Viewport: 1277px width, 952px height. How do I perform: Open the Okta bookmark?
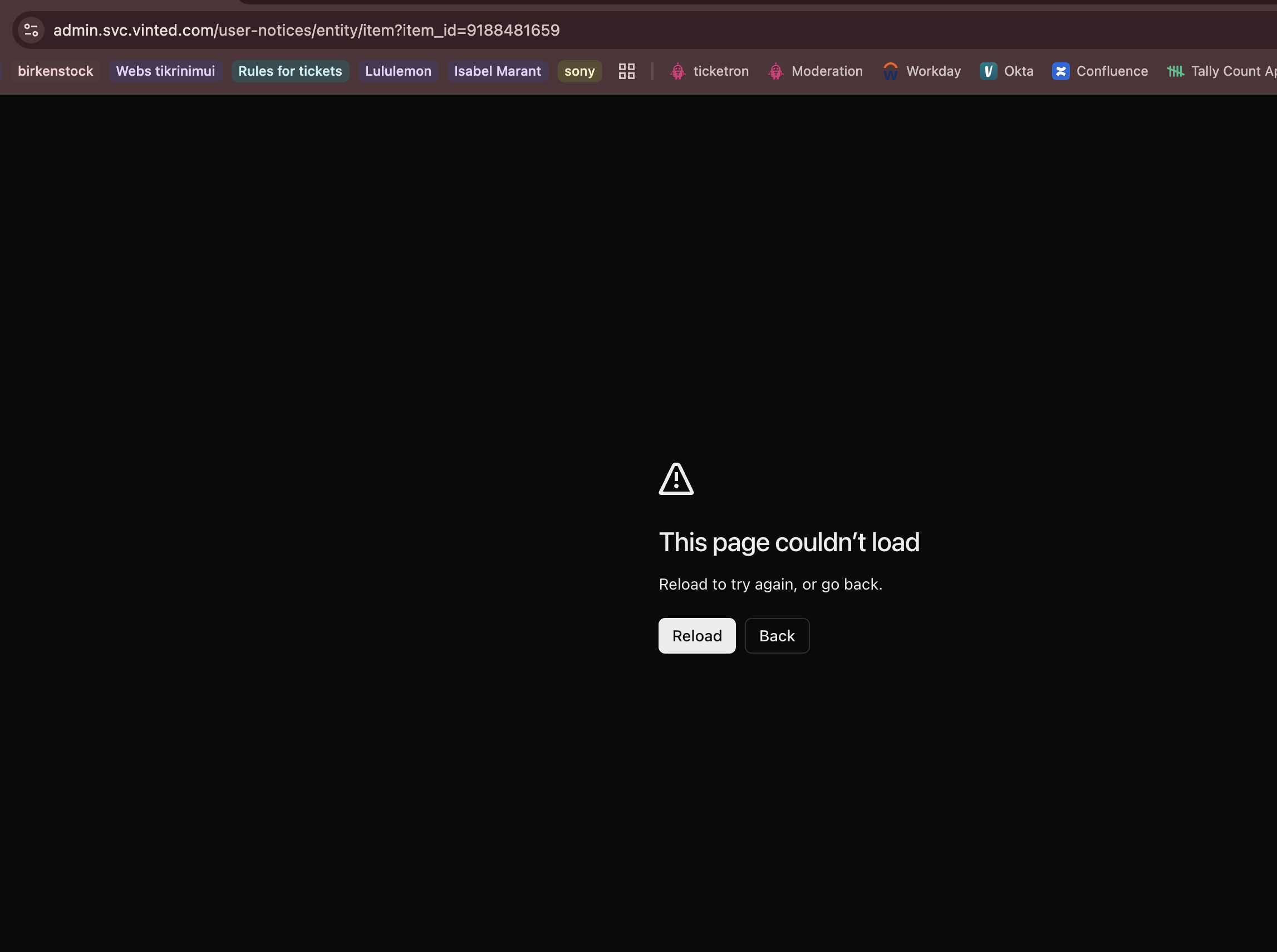pyautogui.click(x=1006, y=71)
